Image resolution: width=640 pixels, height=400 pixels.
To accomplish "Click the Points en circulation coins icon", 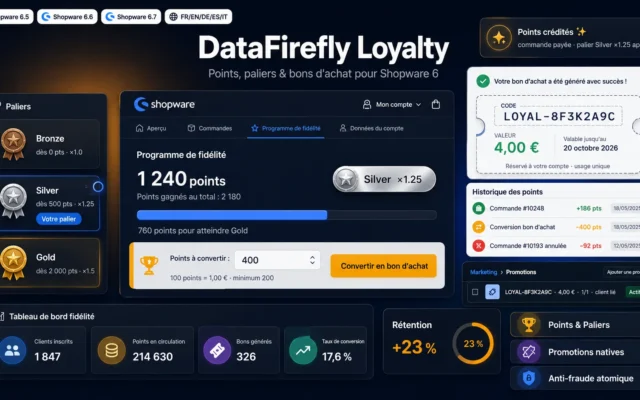I will 111,350.
